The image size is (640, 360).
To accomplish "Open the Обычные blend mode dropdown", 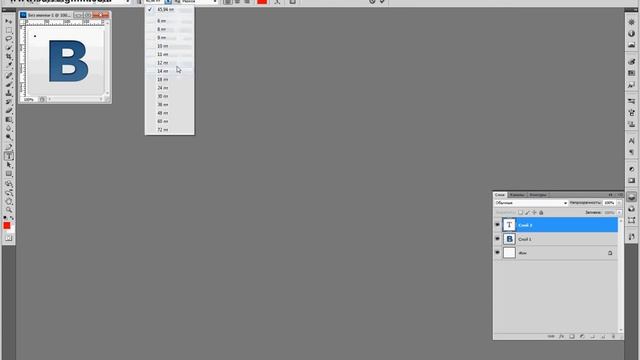I will pyautogui.click(x=531, y=203).
